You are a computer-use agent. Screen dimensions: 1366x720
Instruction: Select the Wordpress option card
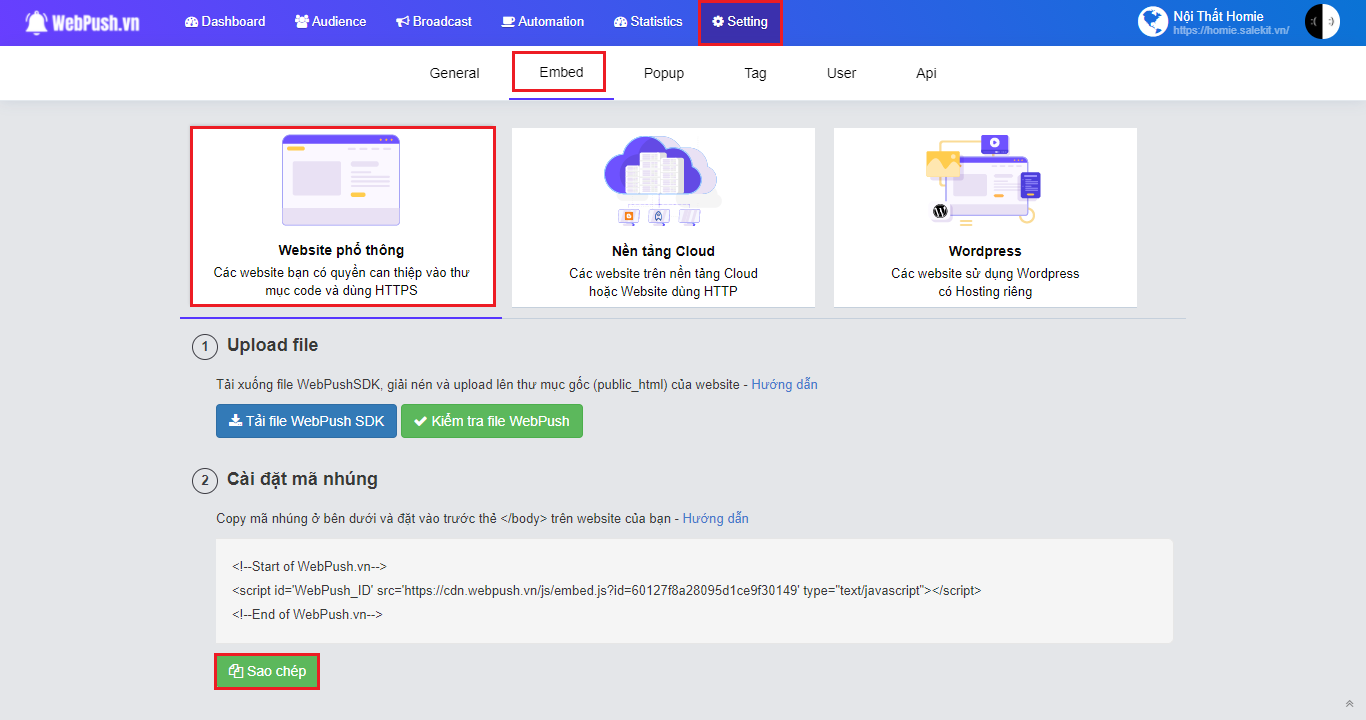click(x=985, y=217)
